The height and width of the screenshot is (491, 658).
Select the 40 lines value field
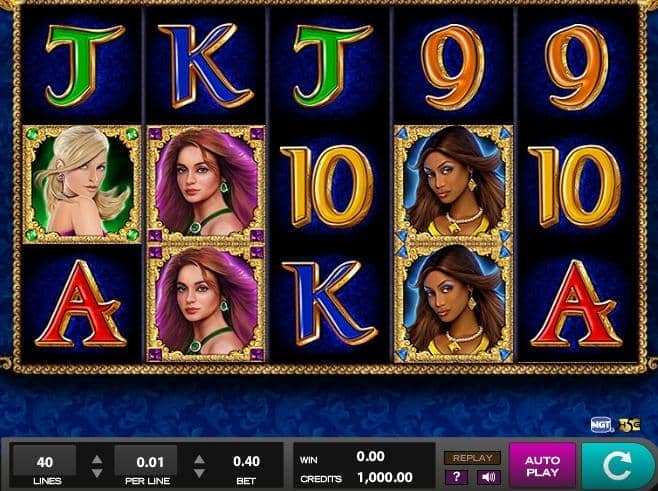coord(44,461)
